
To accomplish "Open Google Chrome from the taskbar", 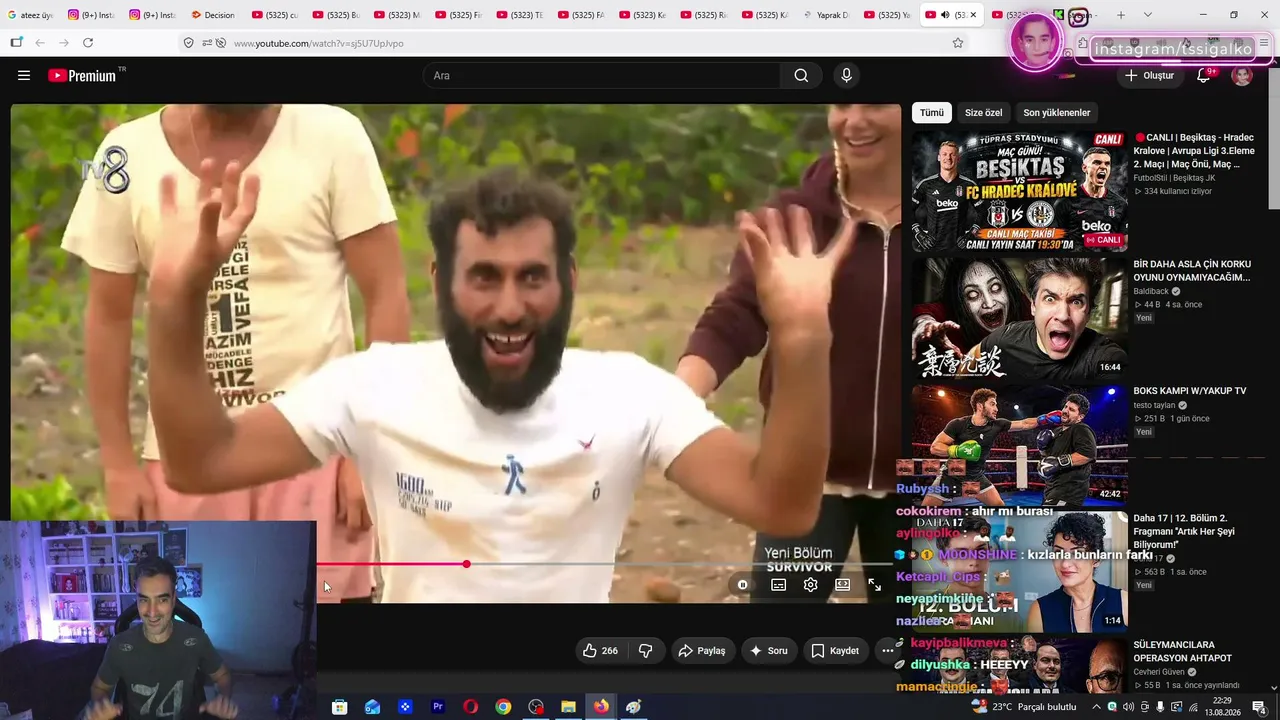I will 503,707.
